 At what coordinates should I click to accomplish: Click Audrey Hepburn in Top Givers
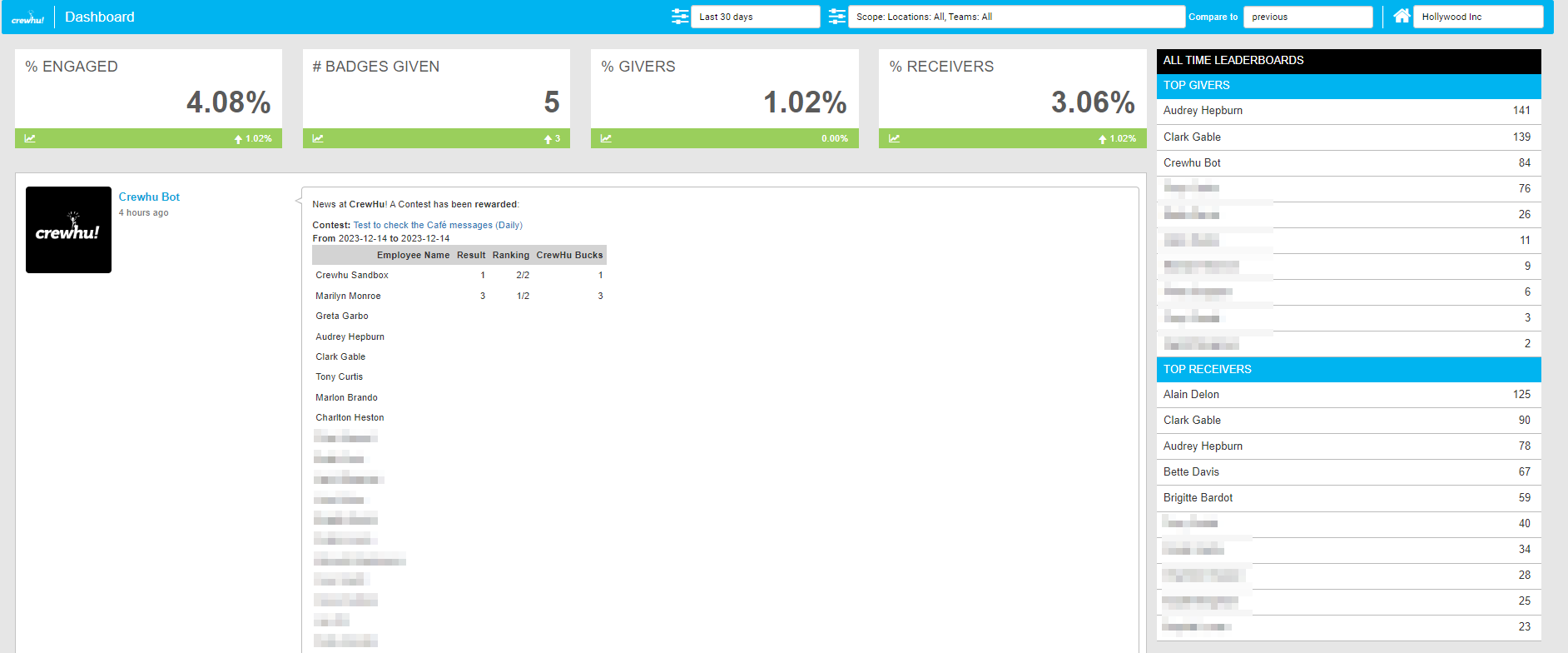[x=1203, y=111]
